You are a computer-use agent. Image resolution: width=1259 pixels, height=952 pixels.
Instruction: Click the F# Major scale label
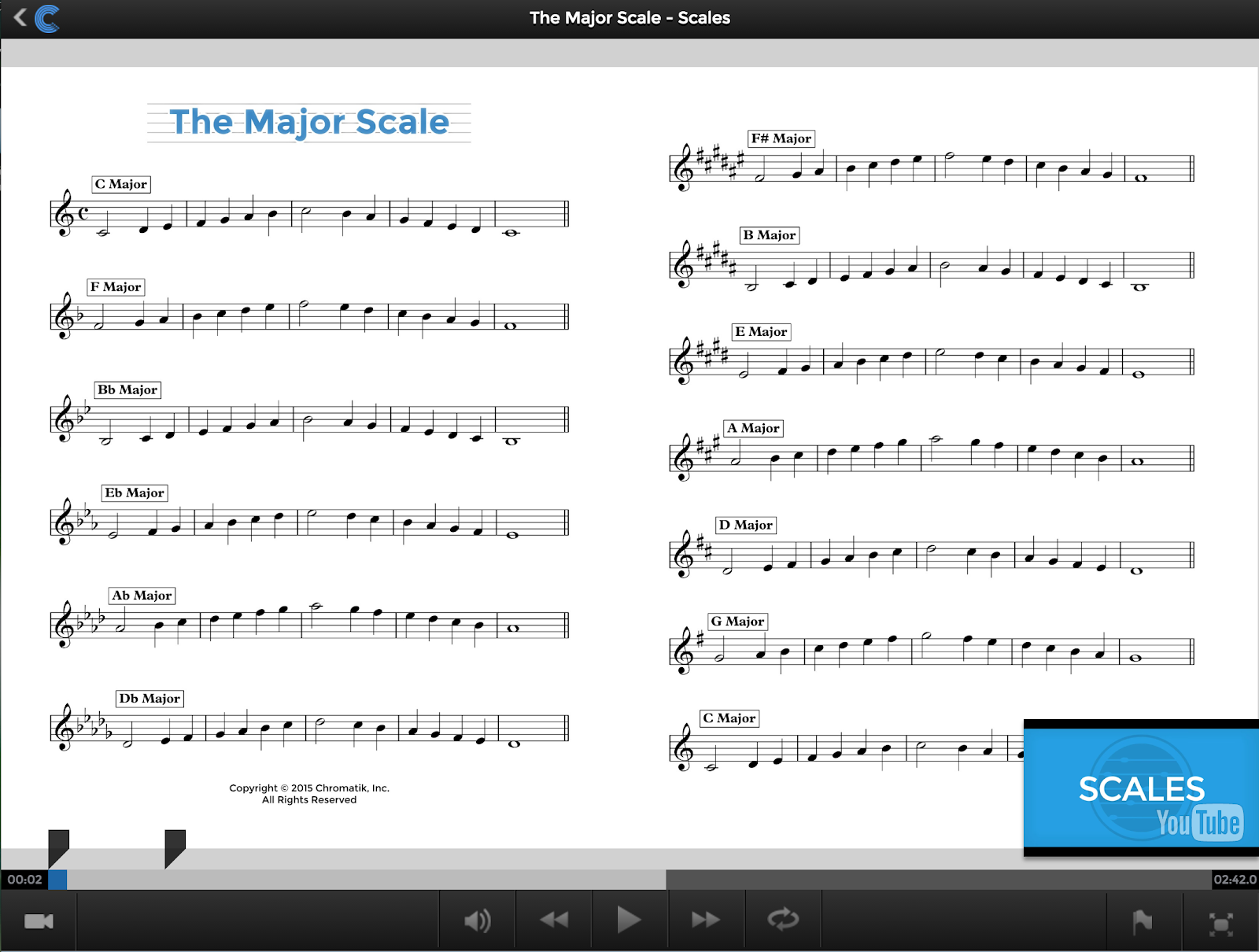(x=781, y=138)
